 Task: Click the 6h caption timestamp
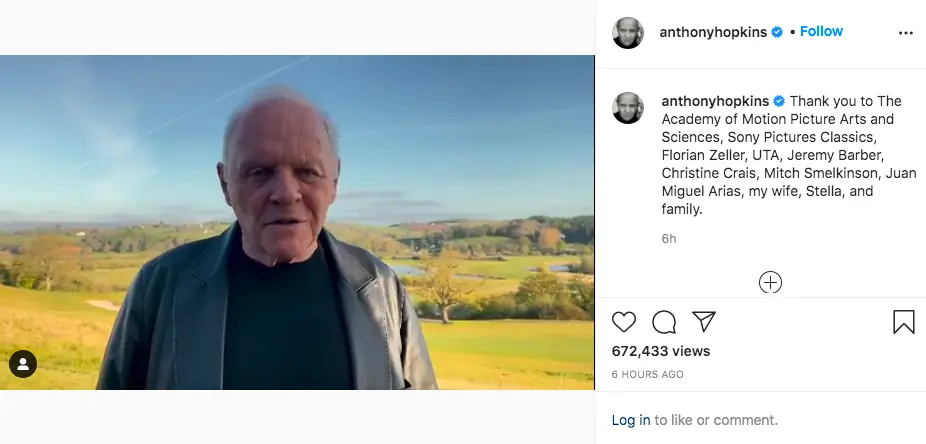click(x=669, y=238)
